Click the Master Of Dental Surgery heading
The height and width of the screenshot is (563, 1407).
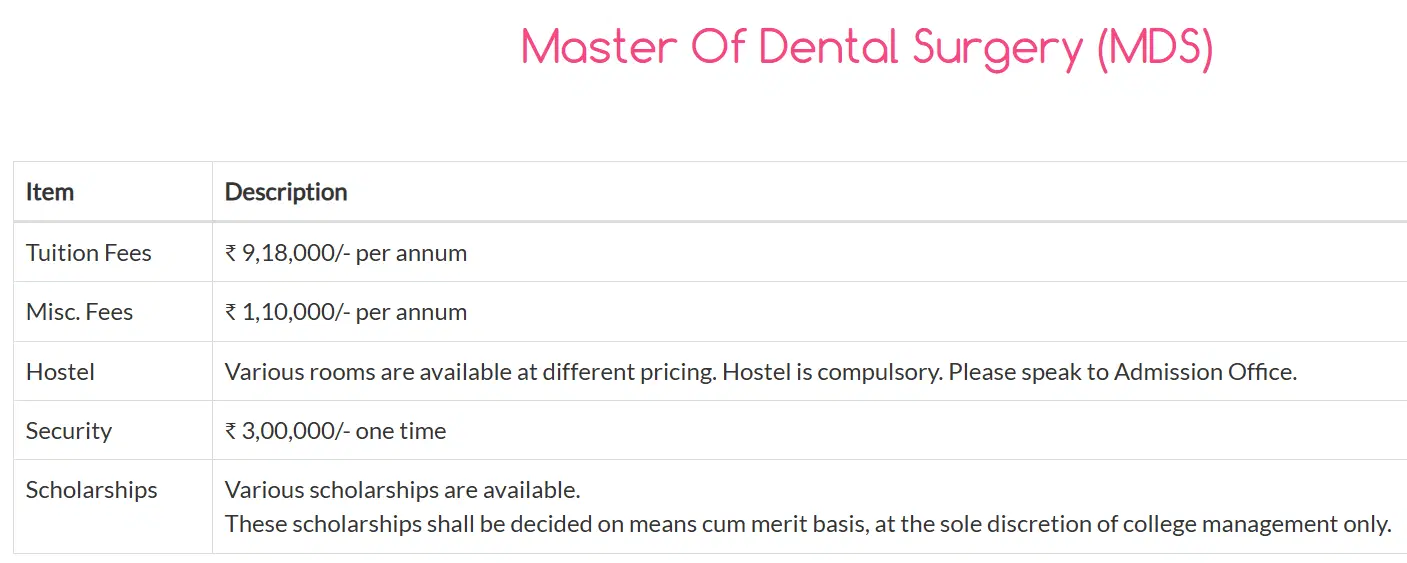pyautogui.click(x=801, y=48)
